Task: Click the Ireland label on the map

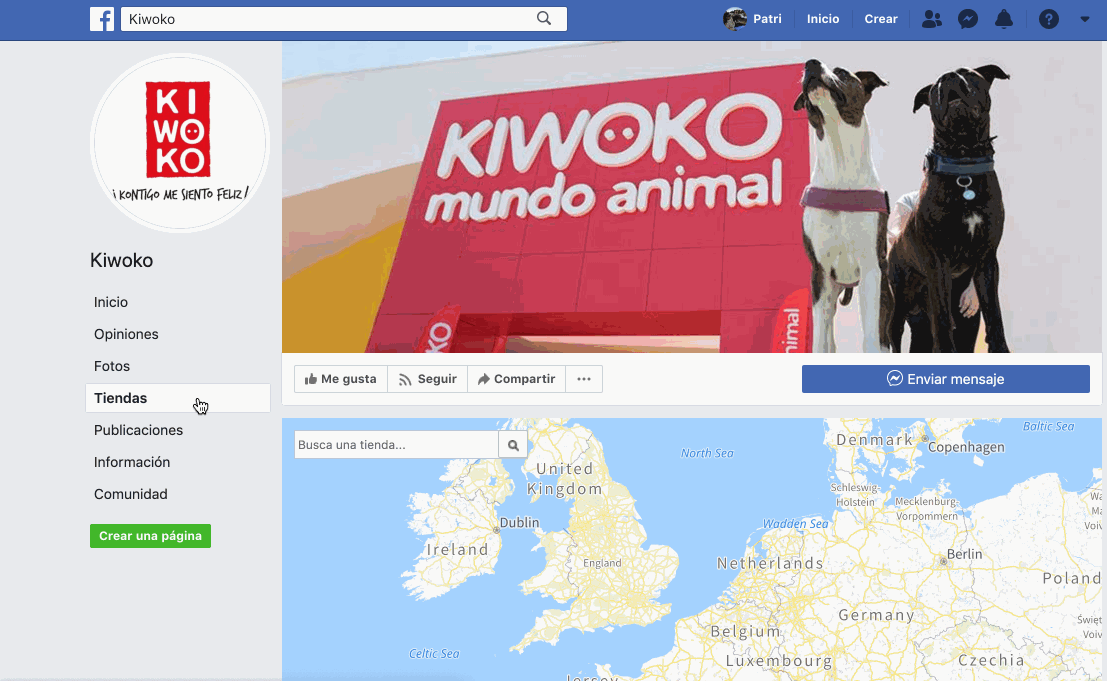Action: (x=457, y=550)
